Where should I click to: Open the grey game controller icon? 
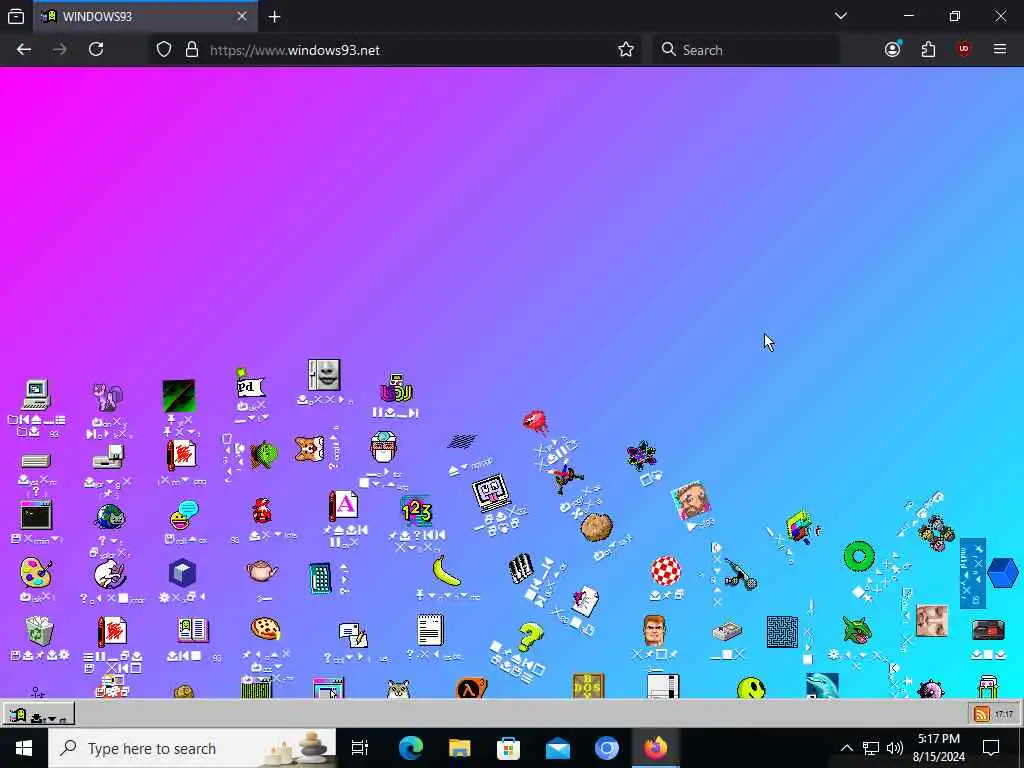(x=727, y=632)
